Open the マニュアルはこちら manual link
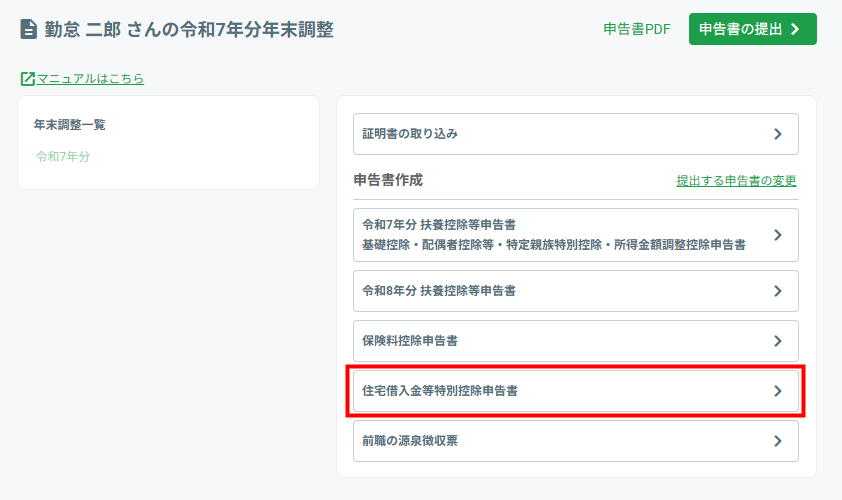 point(90,79)
